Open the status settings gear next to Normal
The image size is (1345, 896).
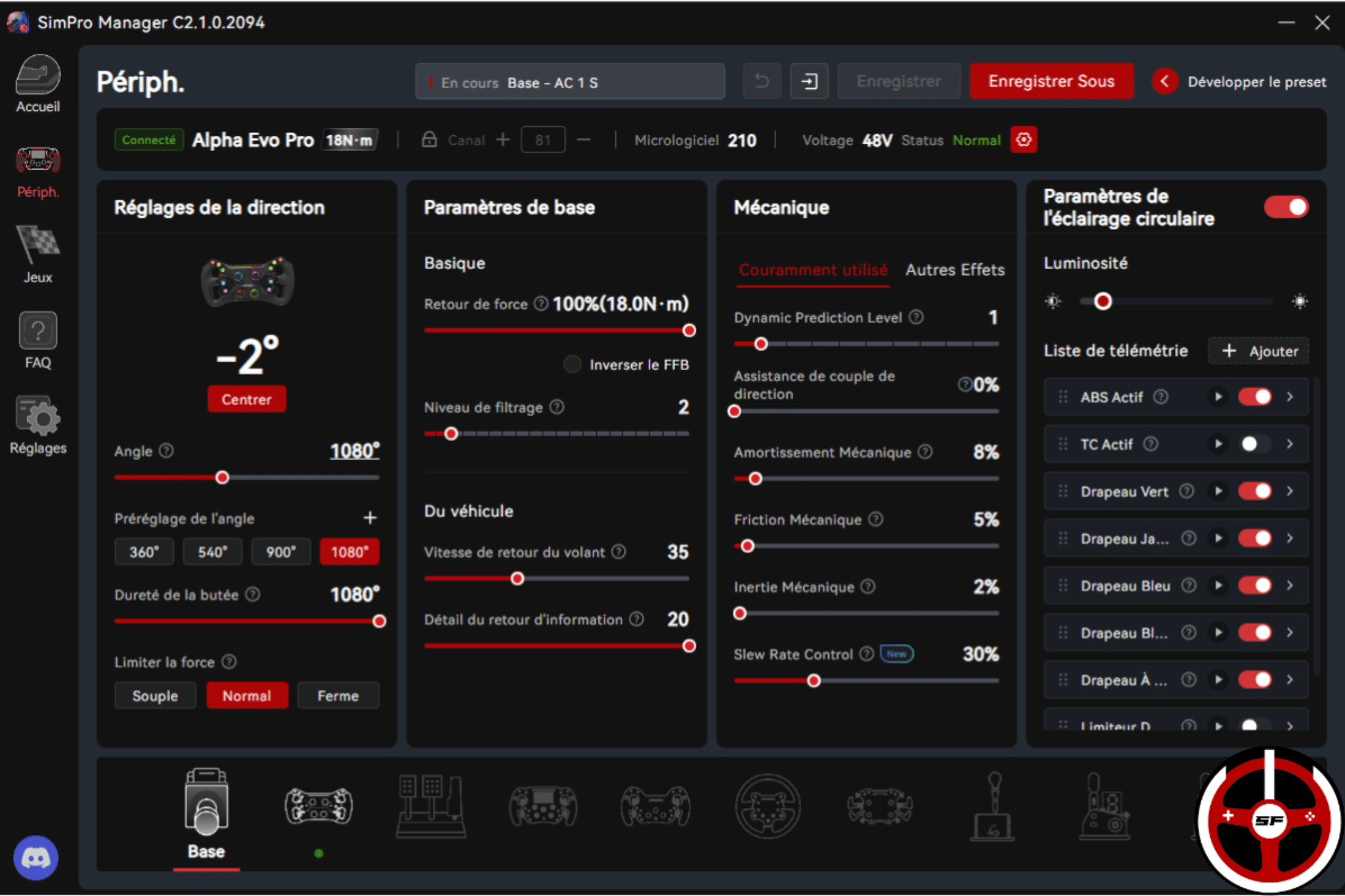click(x=1024, y=139)
